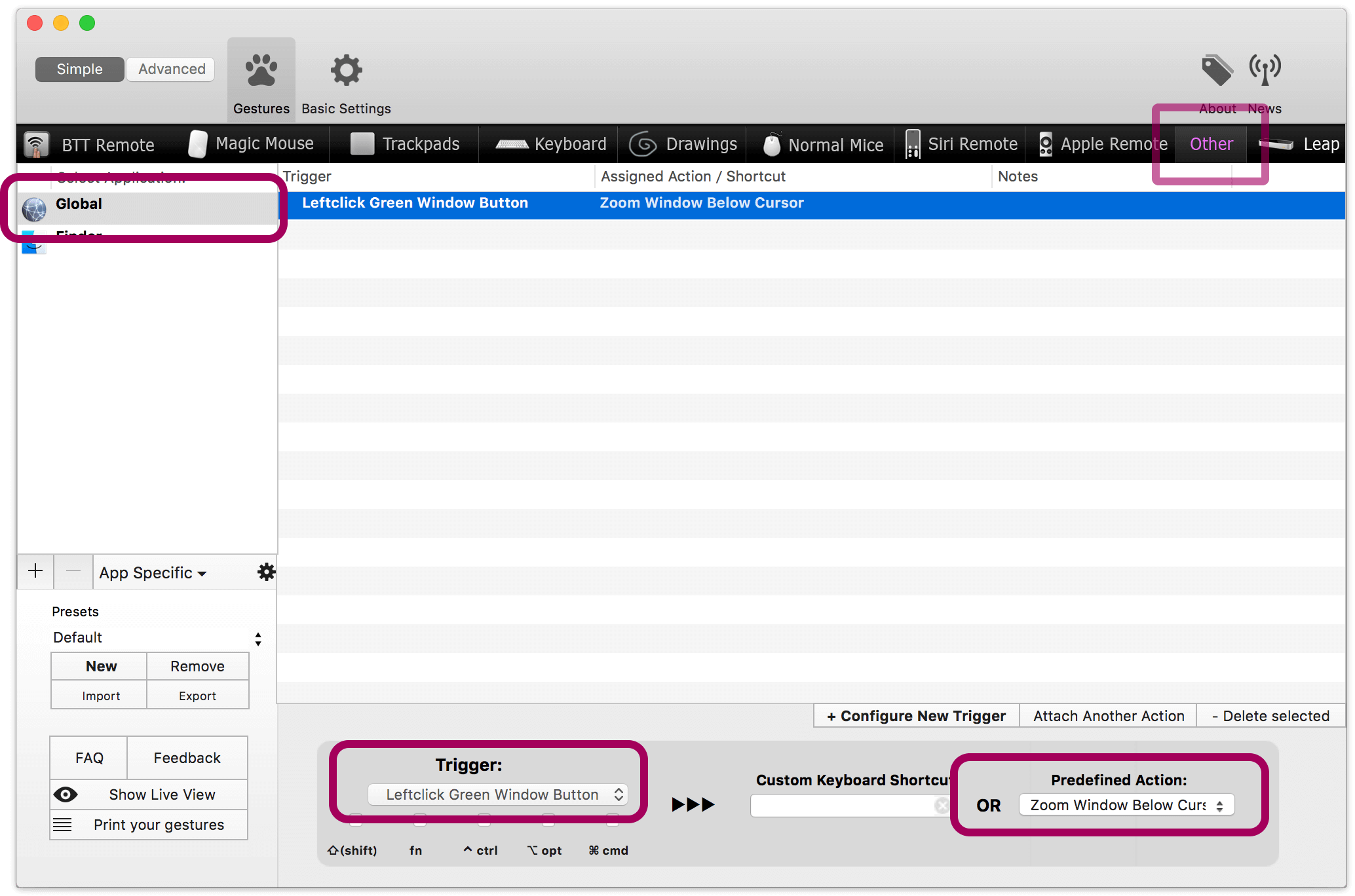Click the Finder app icon

pos(34,242)
